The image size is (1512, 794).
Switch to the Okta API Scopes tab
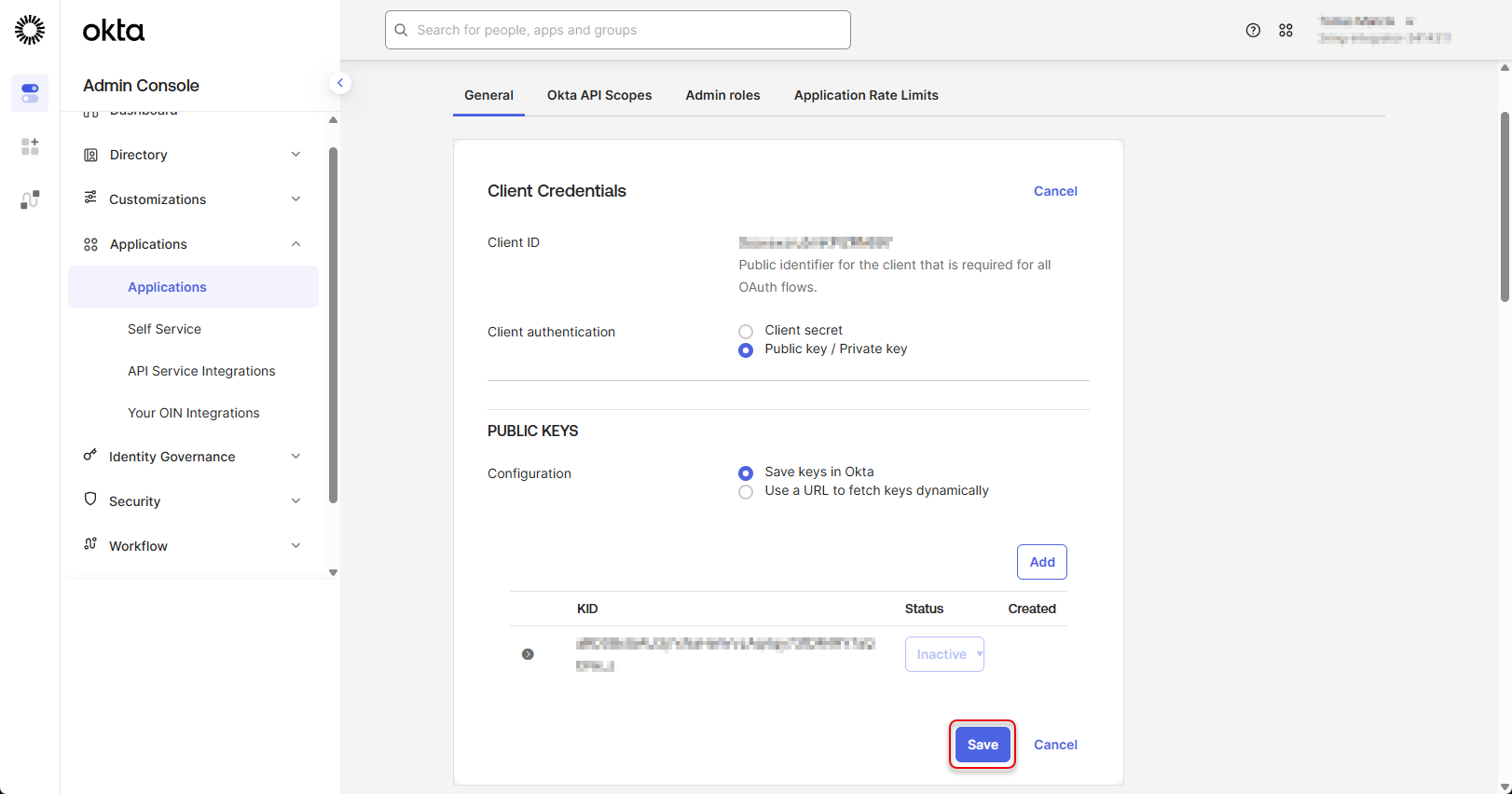pos(599,95)
